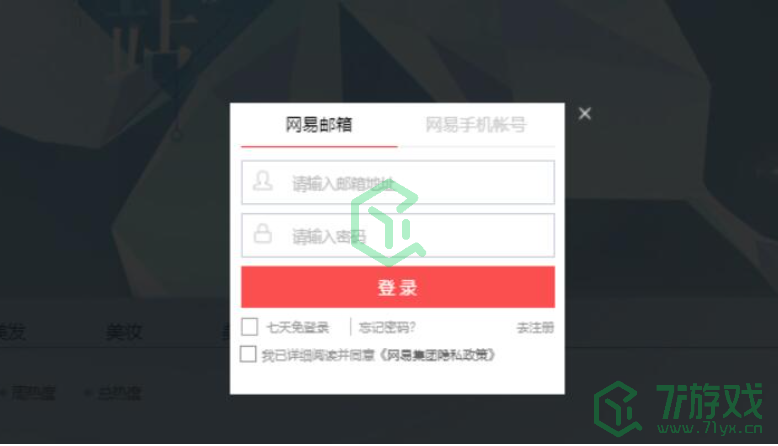Open the 忘记密码? link
This screenshot has width=778, height=446.
[387, 327]
